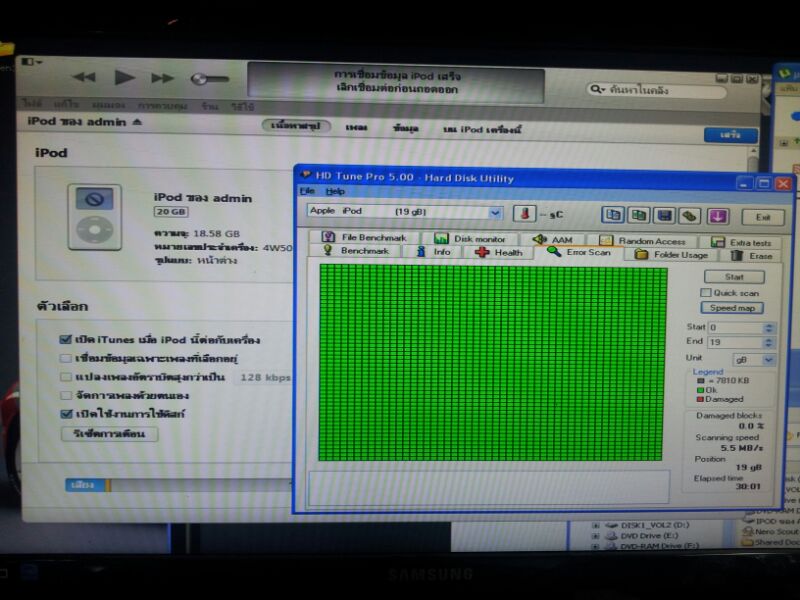800x600 pixels.
Task: Toggle the 'เปิดใช้งานการใช้ดิสก์' checkbox
Action: [66, 413]
